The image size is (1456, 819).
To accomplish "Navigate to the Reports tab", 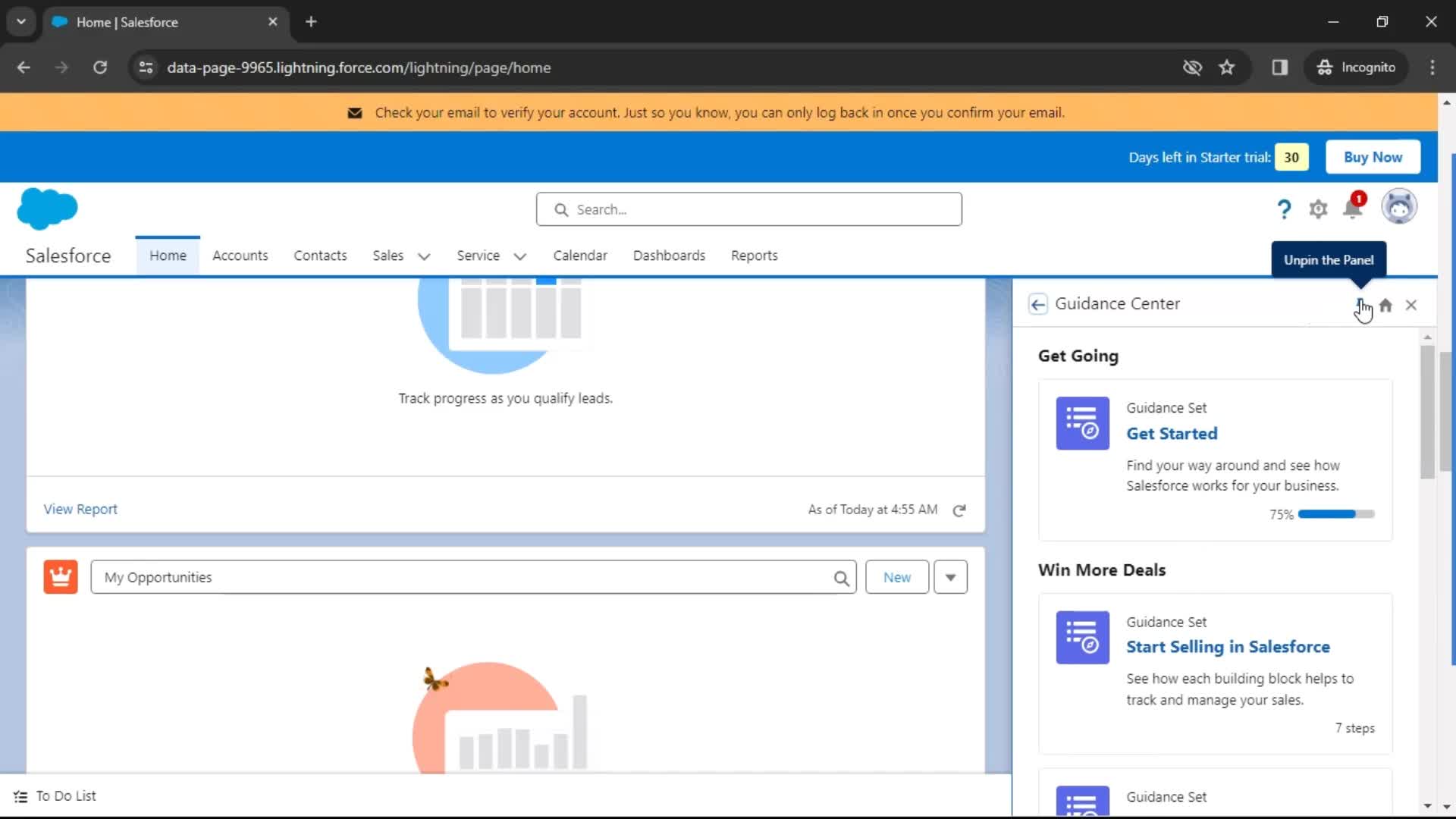I will (x=754, y=256).
